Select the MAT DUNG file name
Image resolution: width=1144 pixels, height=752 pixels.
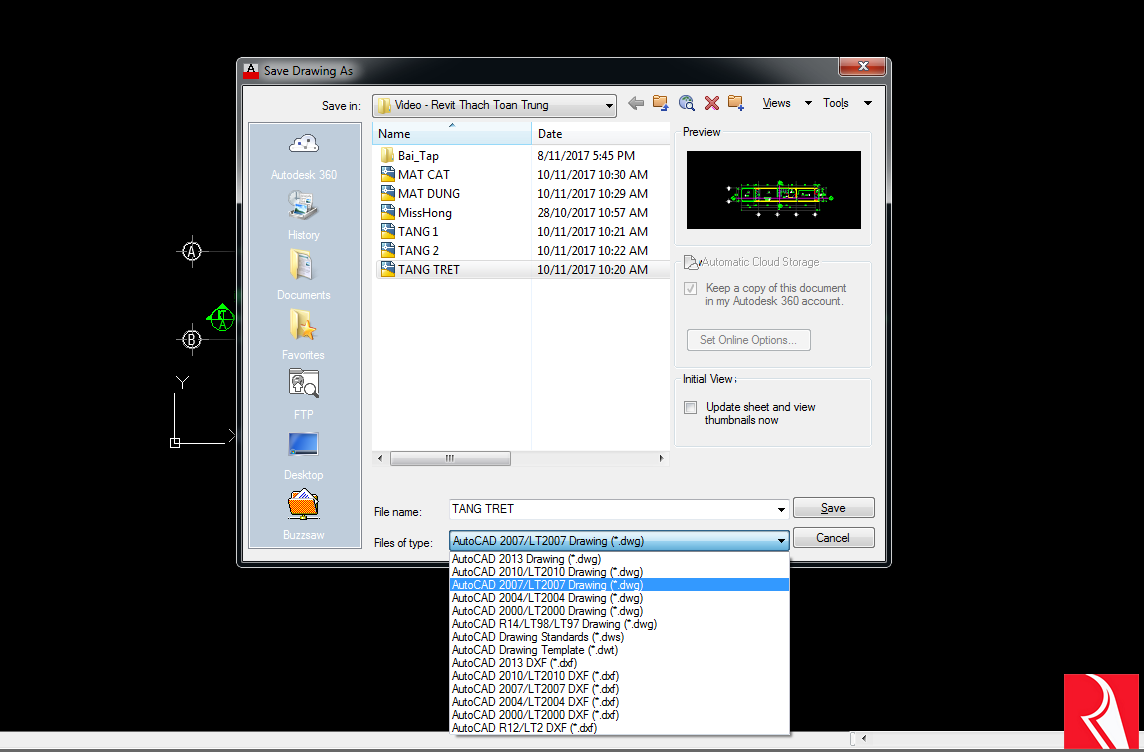tap(429, 194)
